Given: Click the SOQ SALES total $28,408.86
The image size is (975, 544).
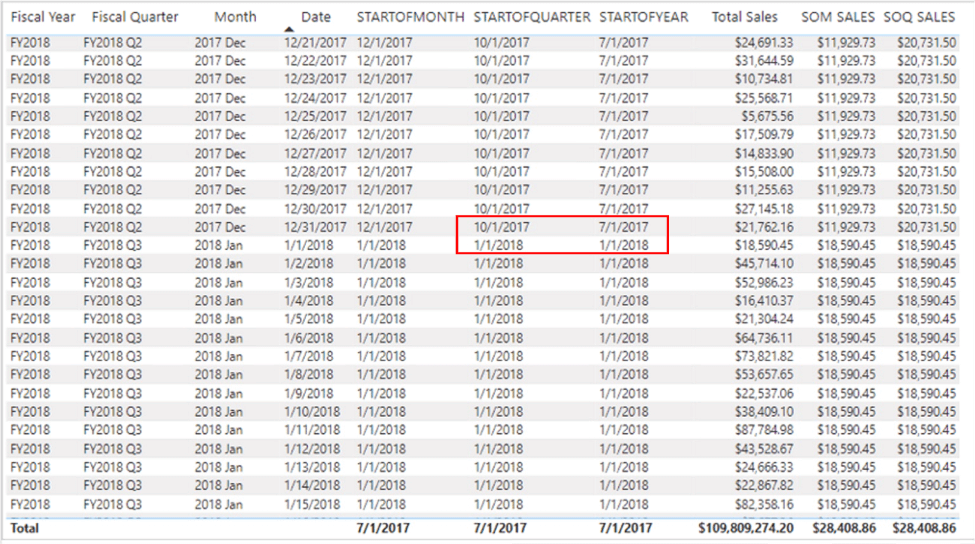Looking at the screenshot, I should click(924, 528).
